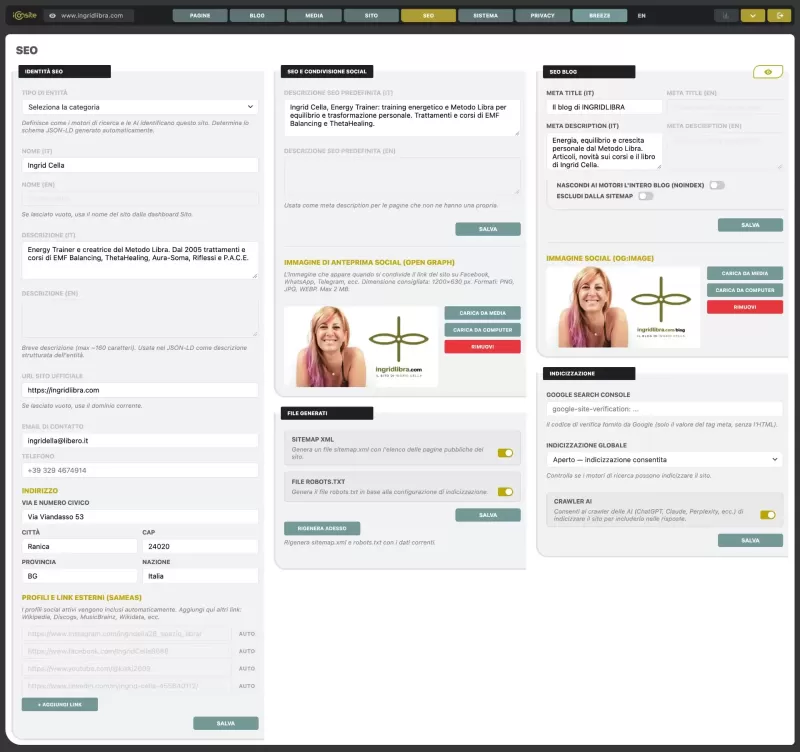
Task: Remove the blog social og:image
Action: click(x=744, y=307)
